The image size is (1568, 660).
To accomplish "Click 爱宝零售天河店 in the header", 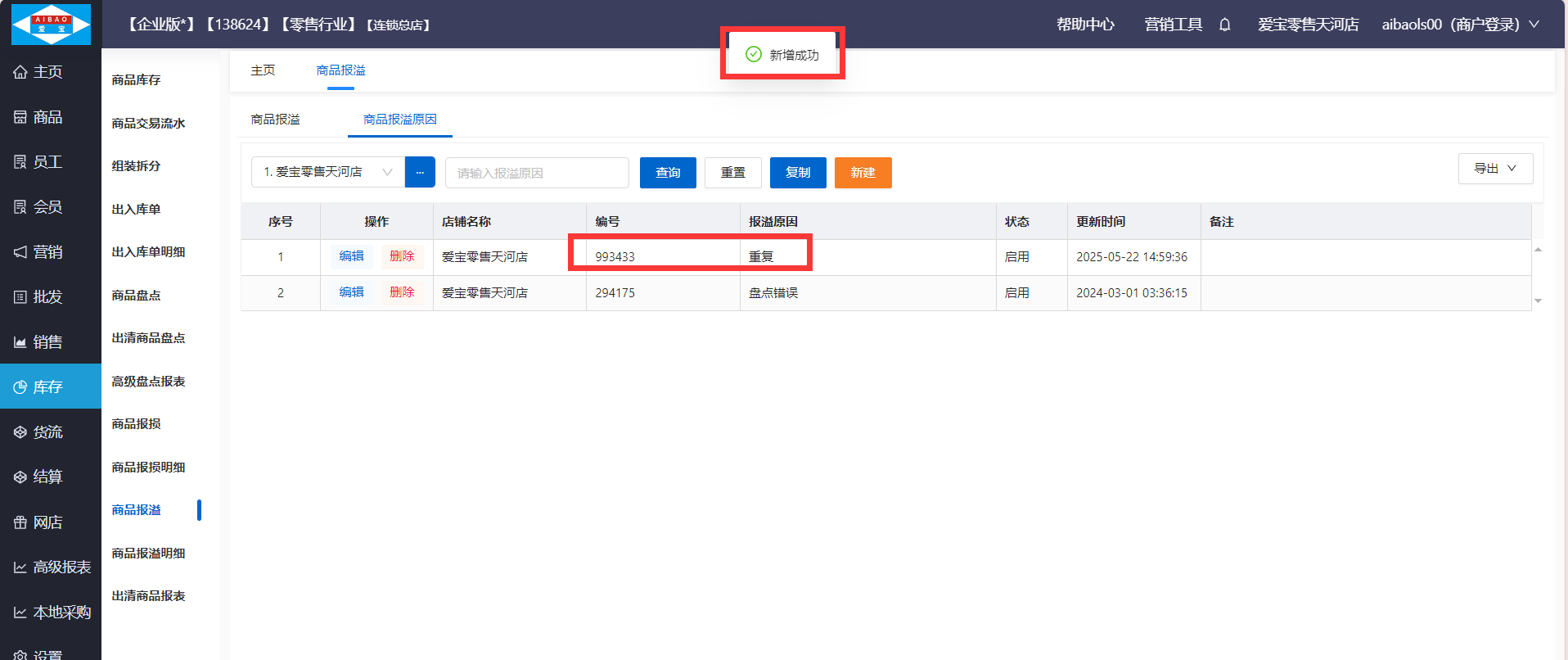I will coord(1308,25).
